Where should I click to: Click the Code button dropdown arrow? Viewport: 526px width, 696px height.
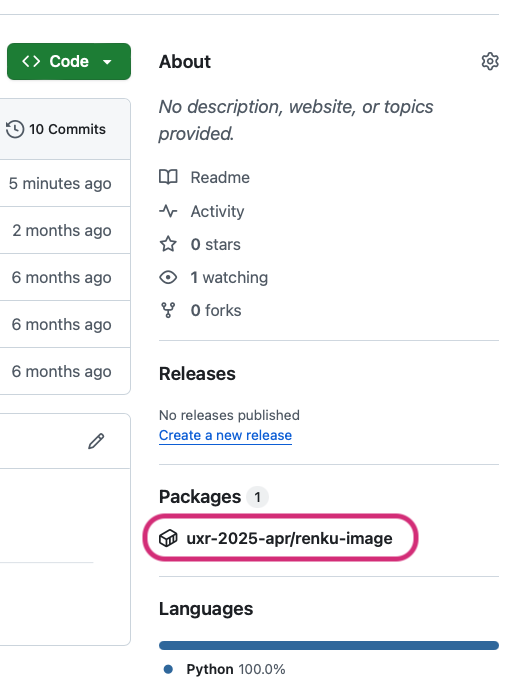[107, 62]
